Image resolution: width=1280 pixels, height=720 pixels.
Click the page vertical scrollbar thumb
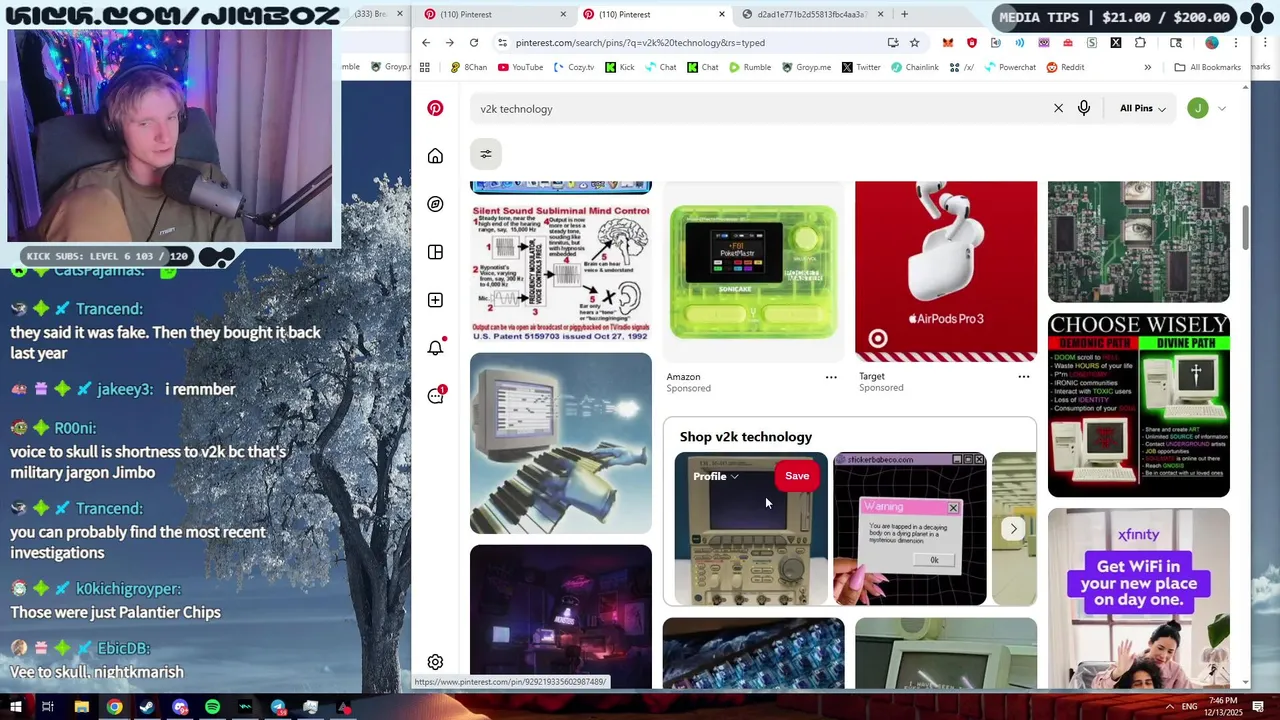[x=1245, y=228]
